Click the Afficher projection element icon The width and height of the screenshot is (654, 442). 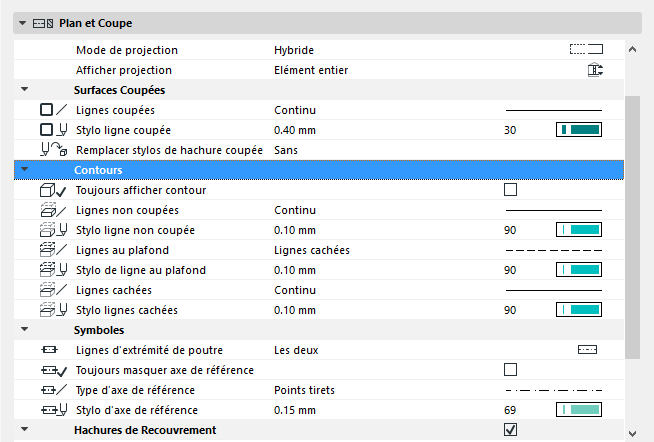point(594,70)
